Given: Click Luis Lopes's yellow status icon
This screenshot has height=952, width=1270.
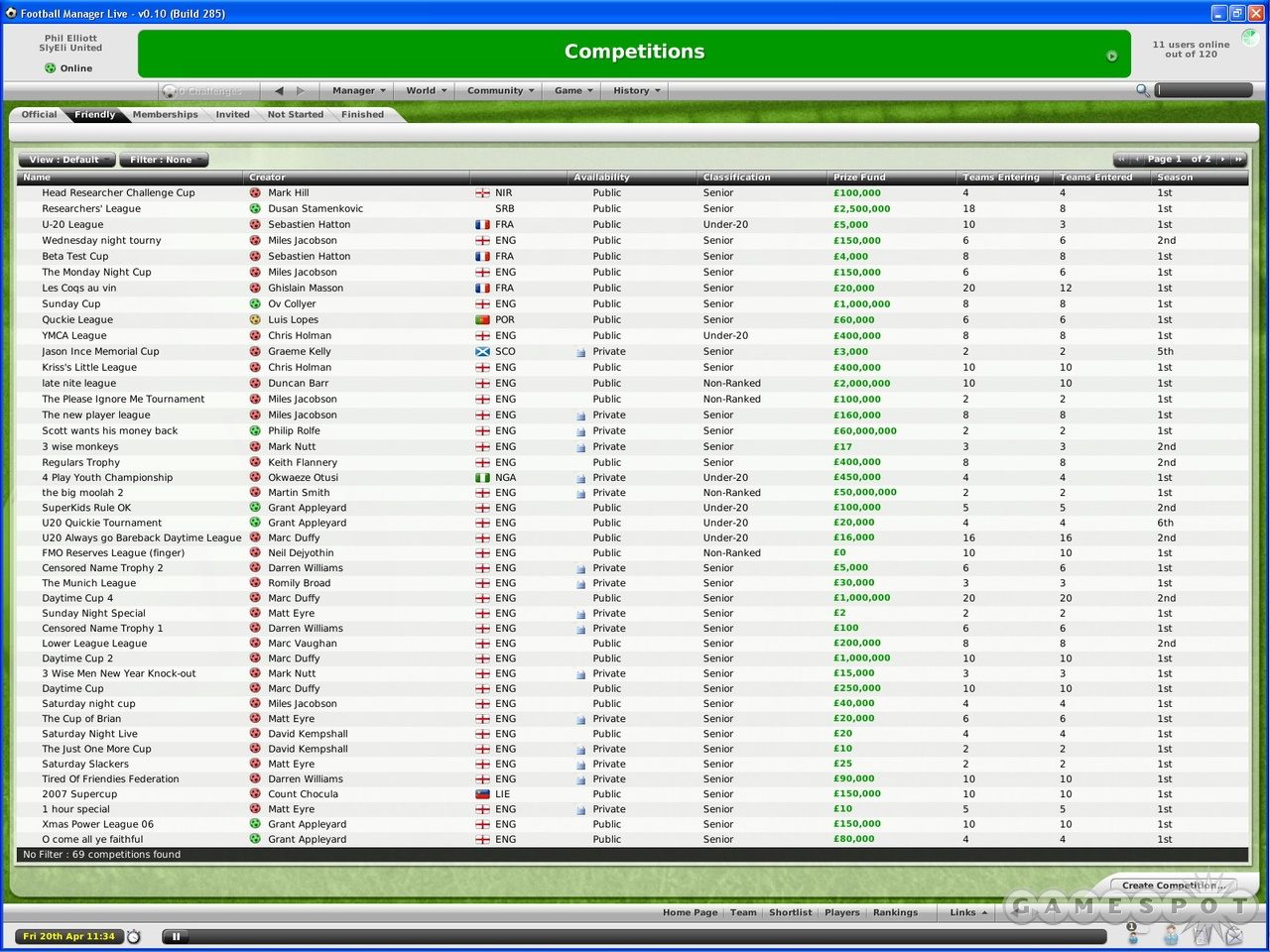Looking at the screenshot, I should click(255, 320).
